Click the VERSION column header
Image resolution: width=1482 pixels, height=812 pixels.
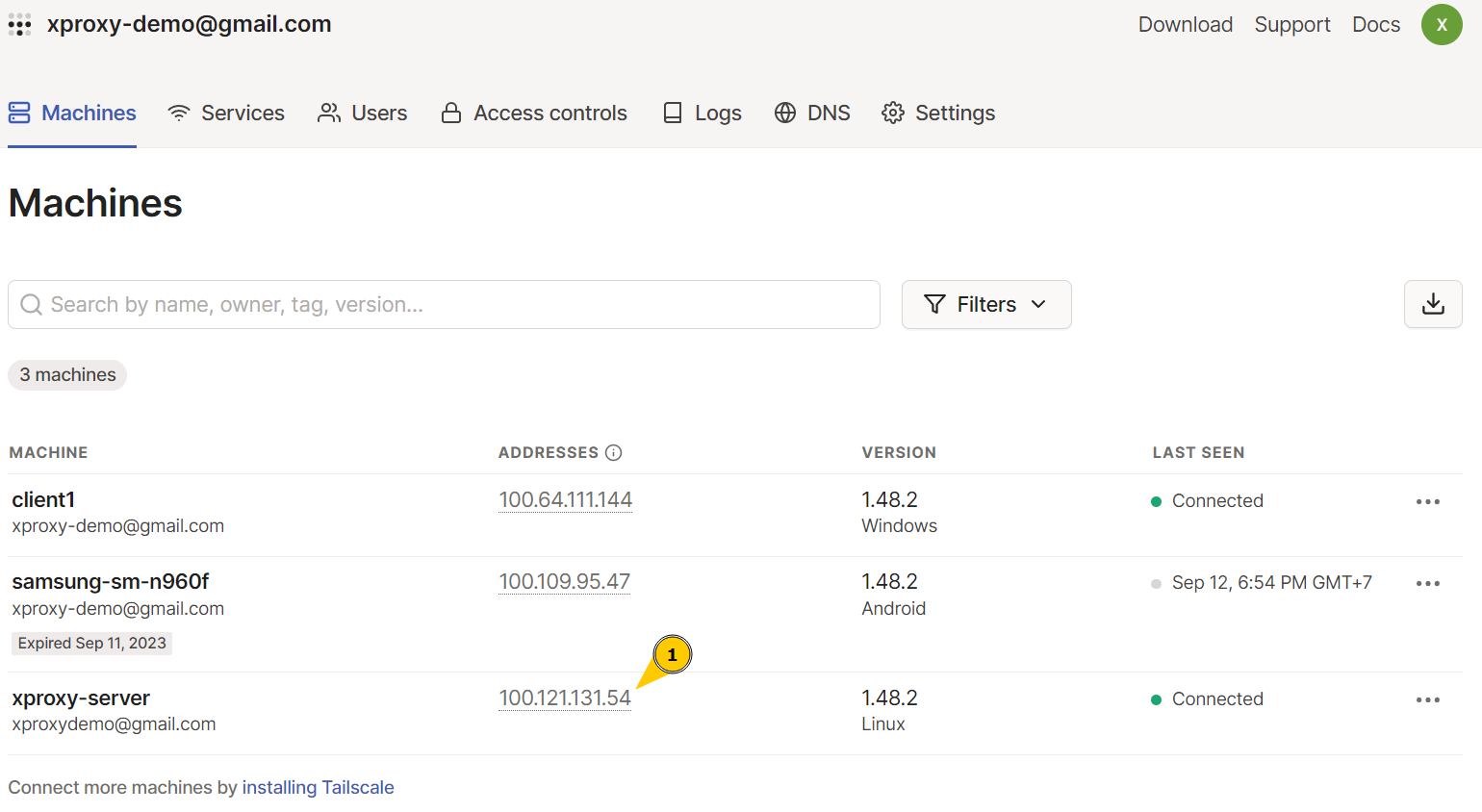pos(899,452)
